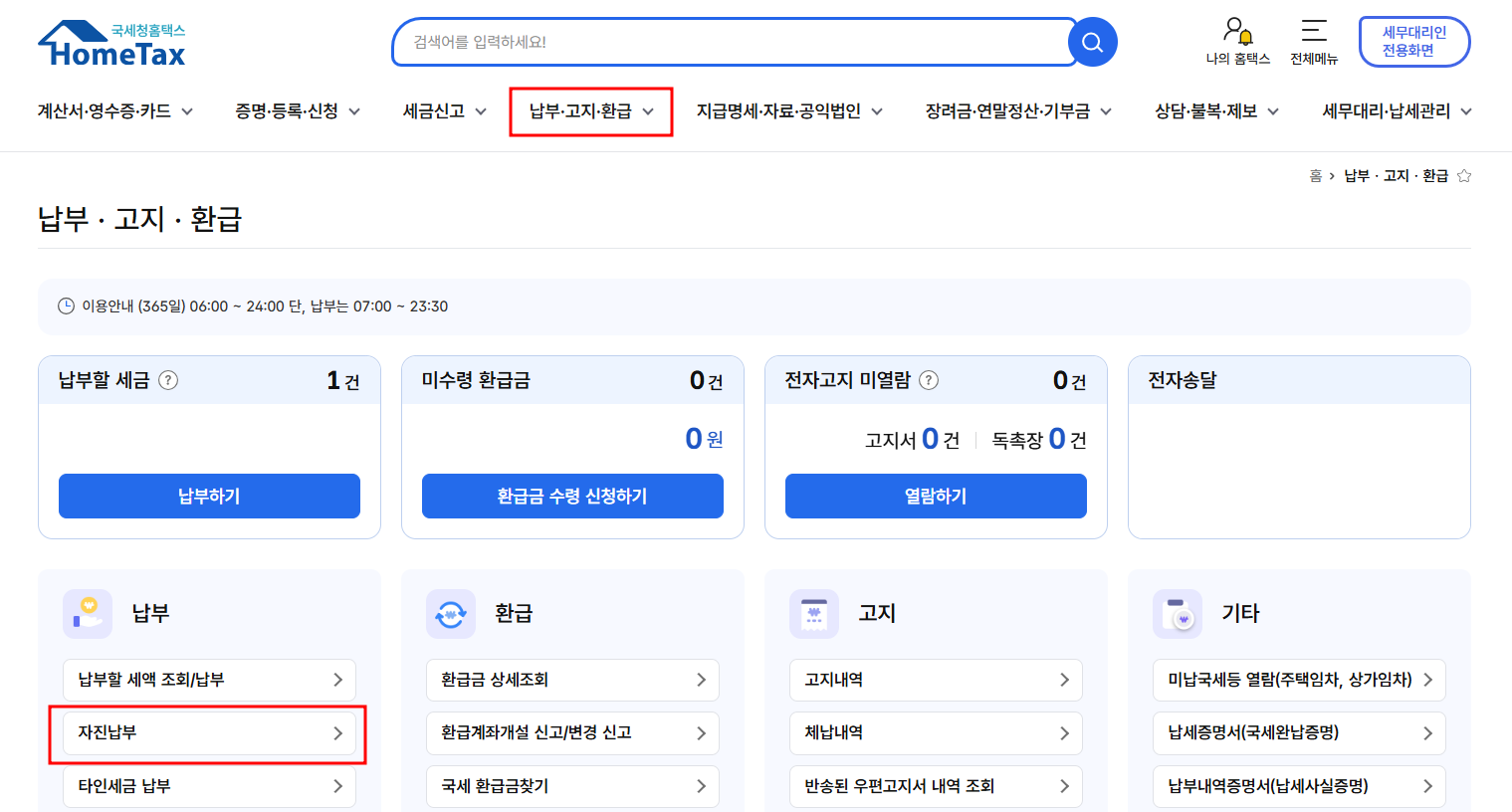Screen dimensions: 1512x812
Task: Open 환급금 상세조회 link
Action: pyautogui.click(x=572, y=680)
